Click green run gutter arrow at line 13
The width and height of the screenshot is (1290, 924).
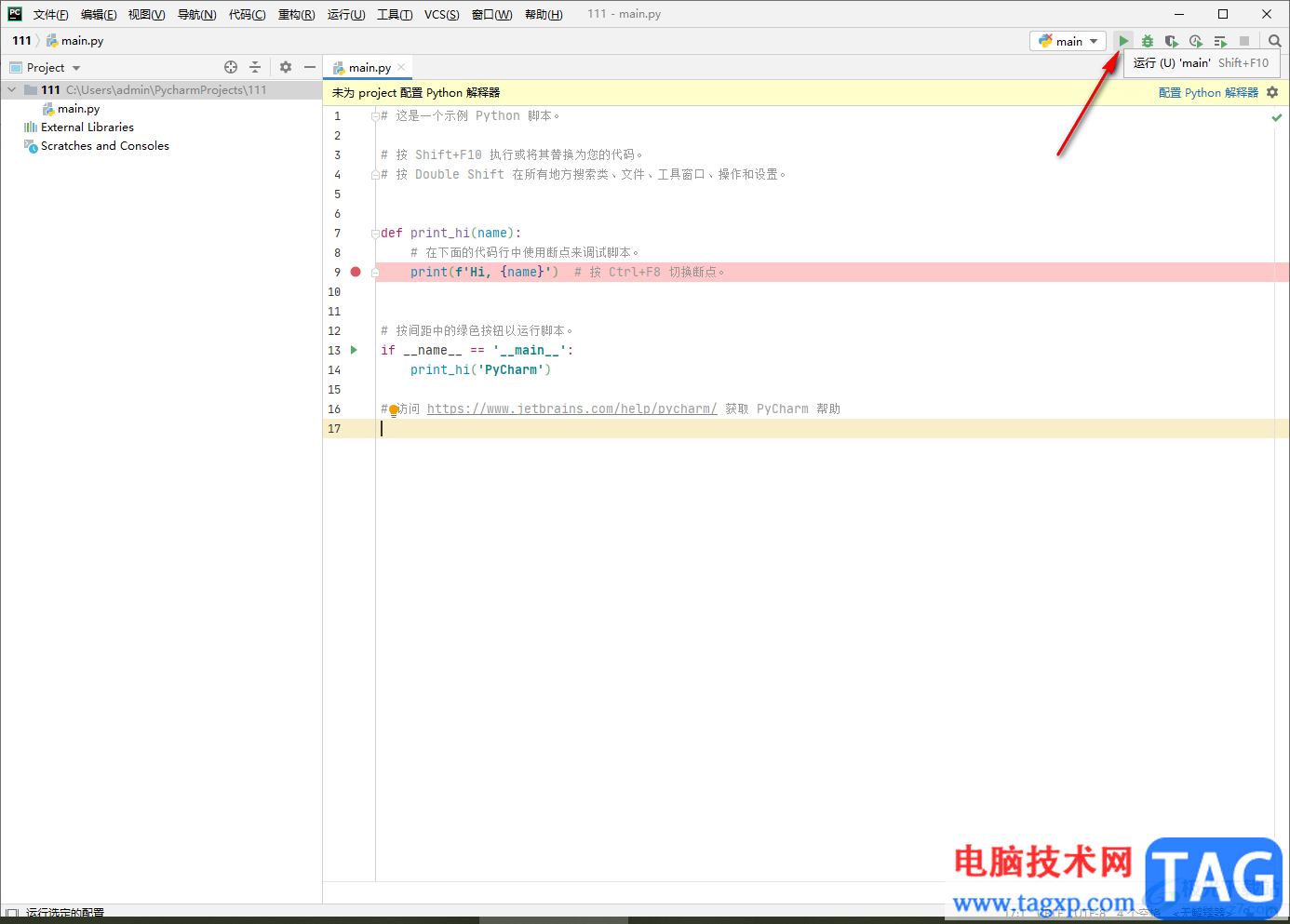(354, 350)
